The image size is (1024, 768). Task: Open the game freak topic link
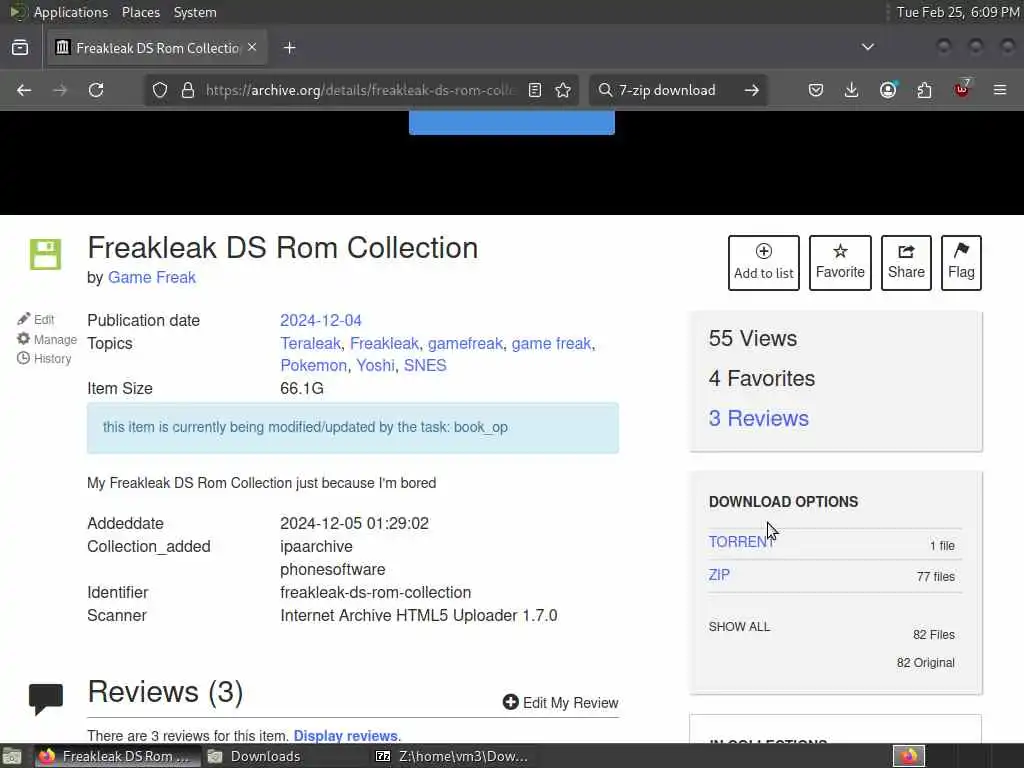551,344
